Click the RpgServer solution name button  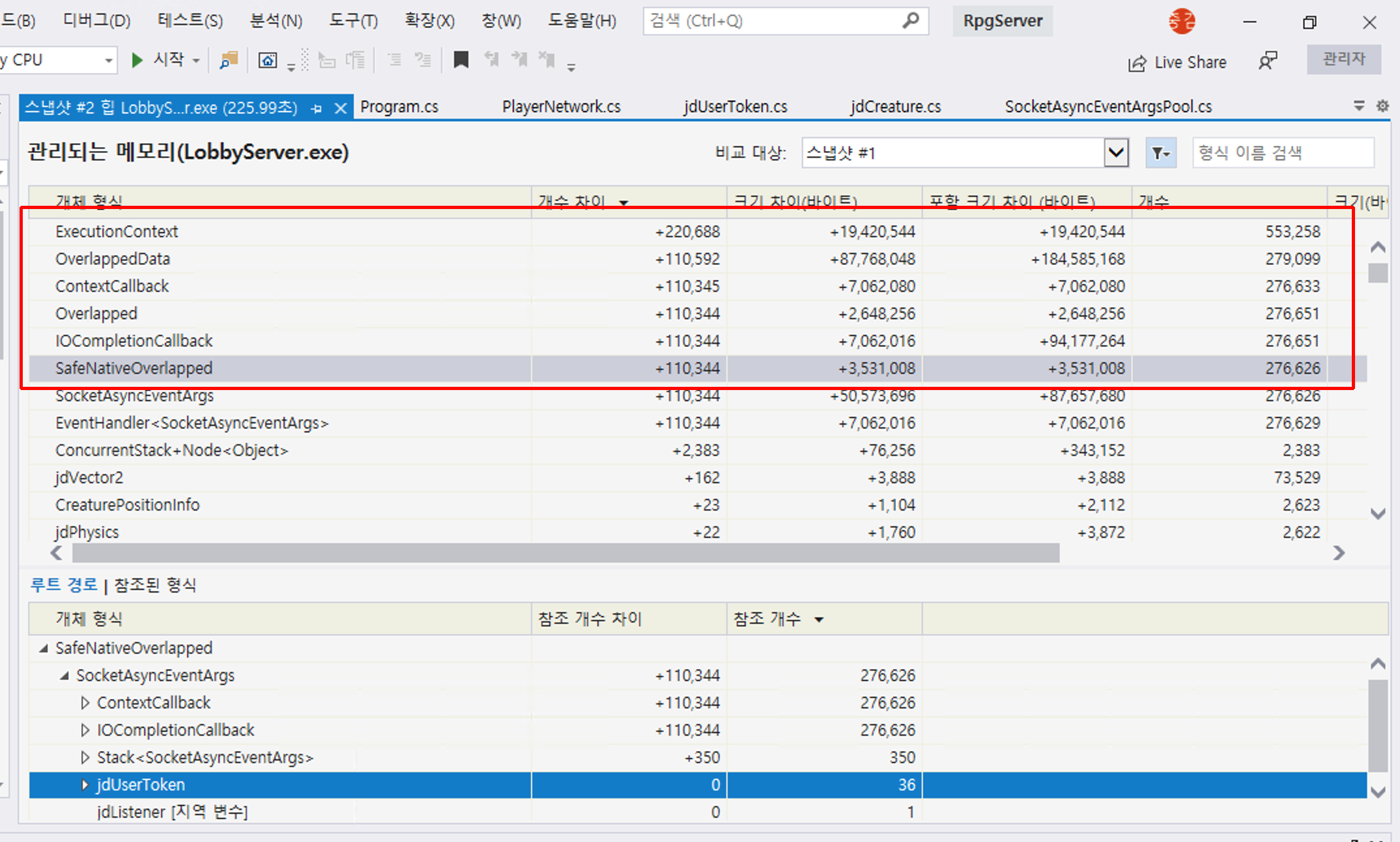point(1003,21)
